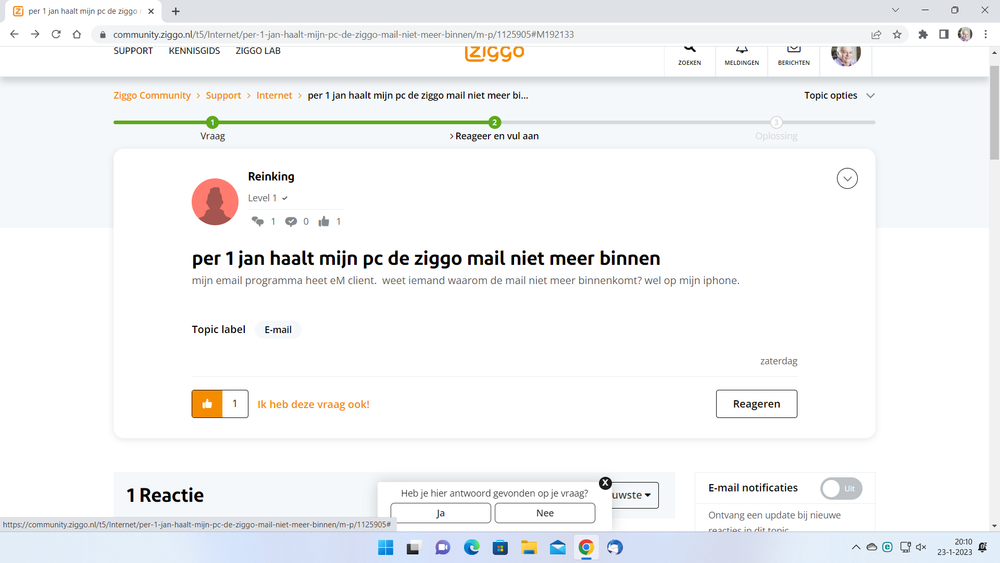Answer Nee in the feedback popup
The image size is (1000, 563).
click(x=545, y=513)
